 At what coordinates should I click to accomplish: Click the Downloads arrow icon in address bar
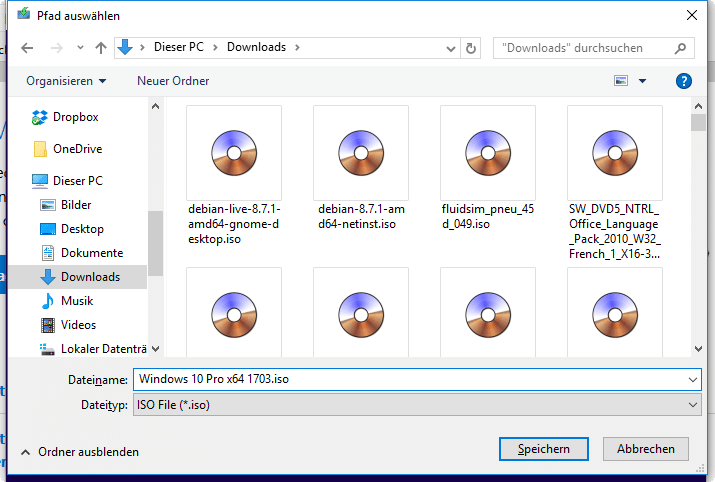[x=124, y=47]
